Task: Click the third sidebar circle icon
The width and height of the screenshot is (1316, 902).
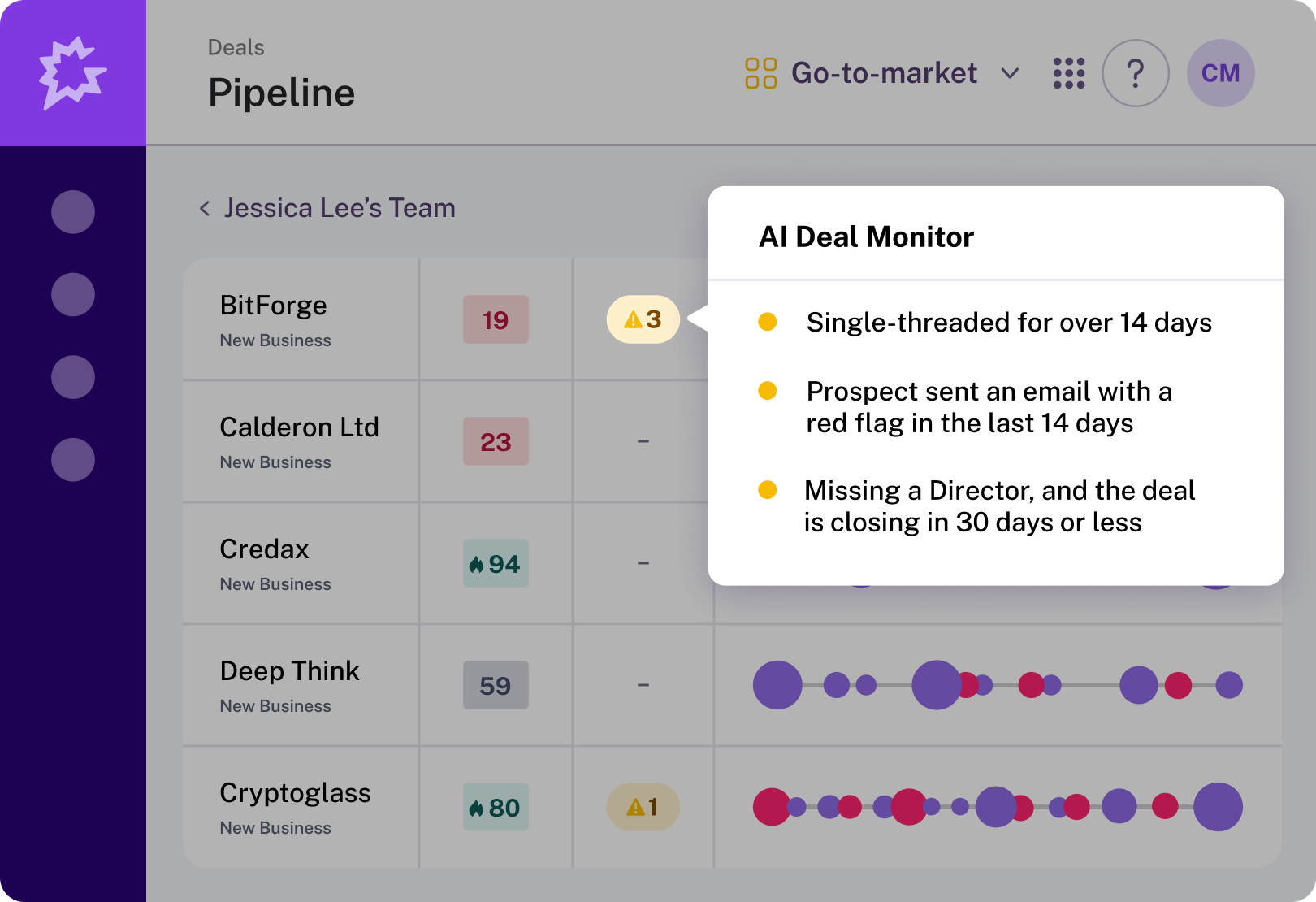Action: [73, 377]
